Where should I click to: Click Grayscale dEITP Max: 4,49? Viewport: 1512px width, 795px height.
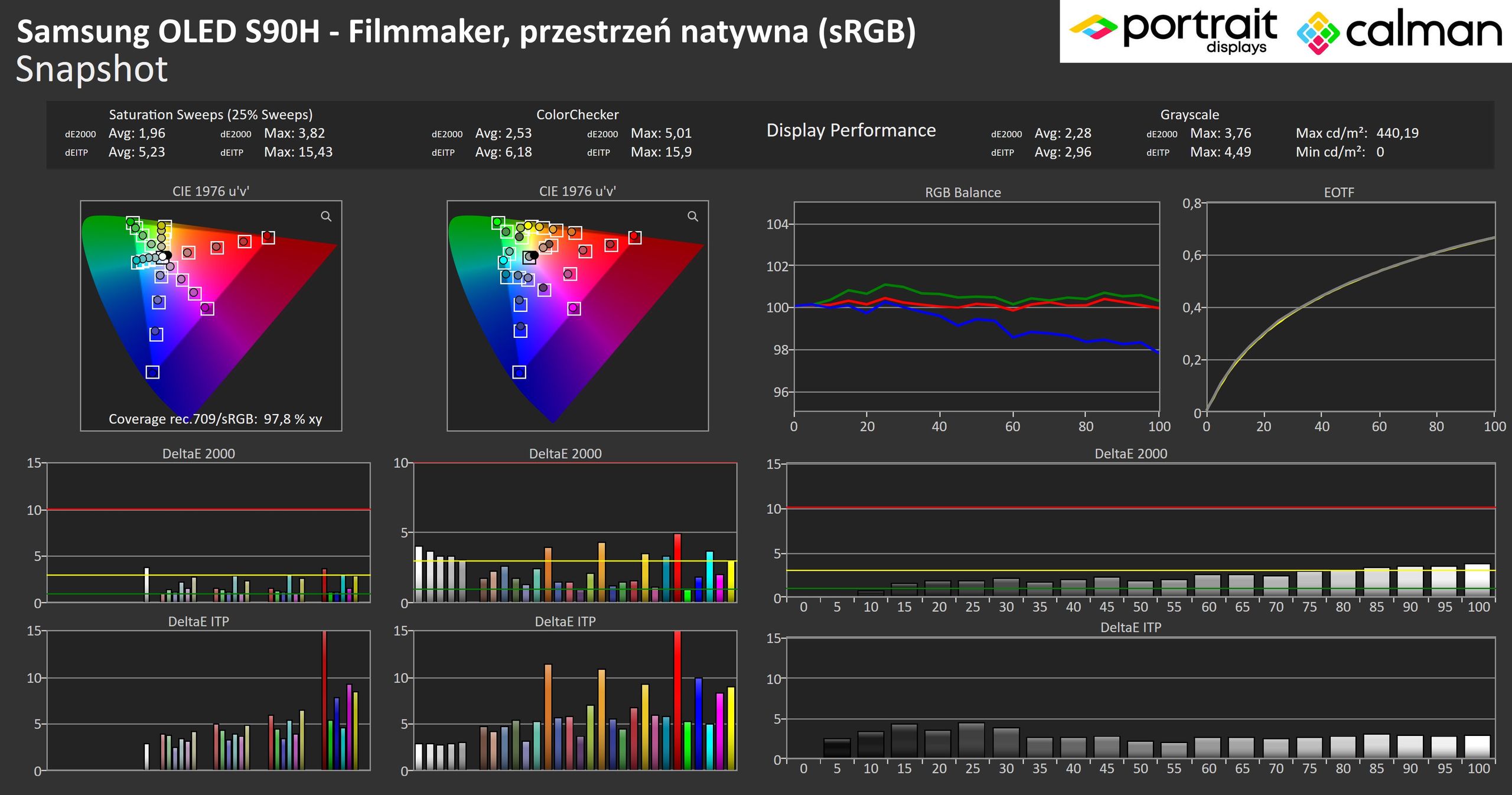pyautogui.click(x=1221, y=152)
